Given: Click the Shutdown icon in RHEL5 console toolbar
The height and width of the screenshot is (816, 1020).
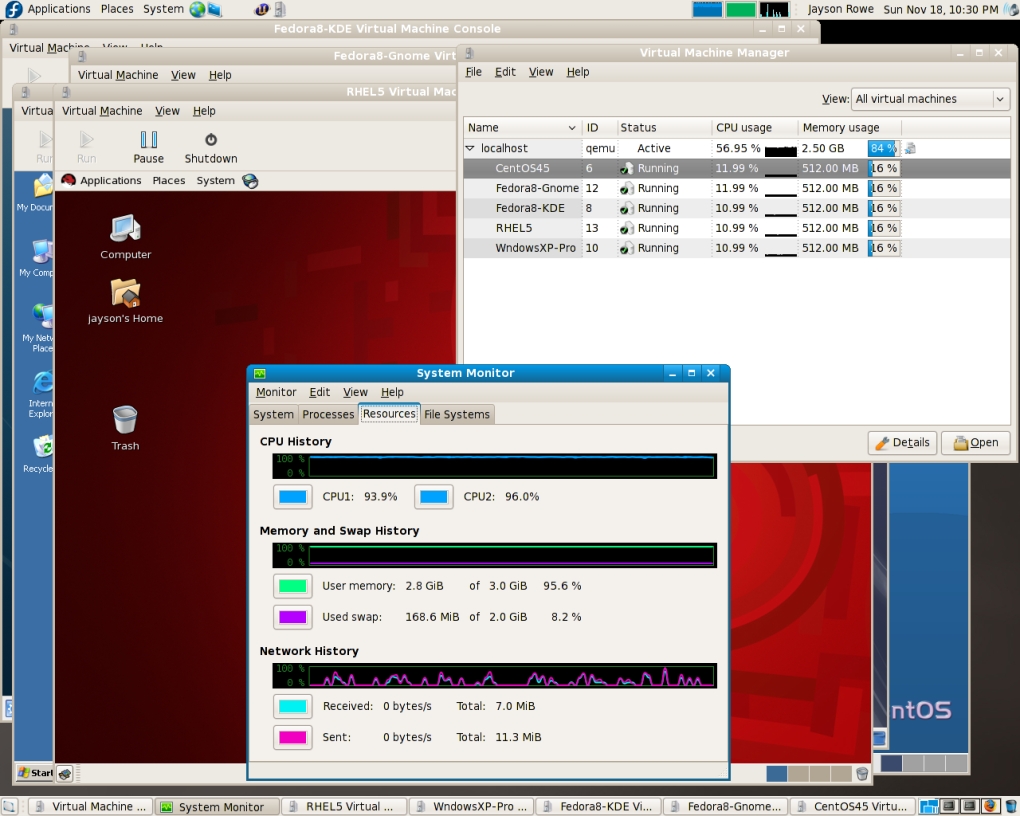Looking at the screenshot, I should coord(211,139).
